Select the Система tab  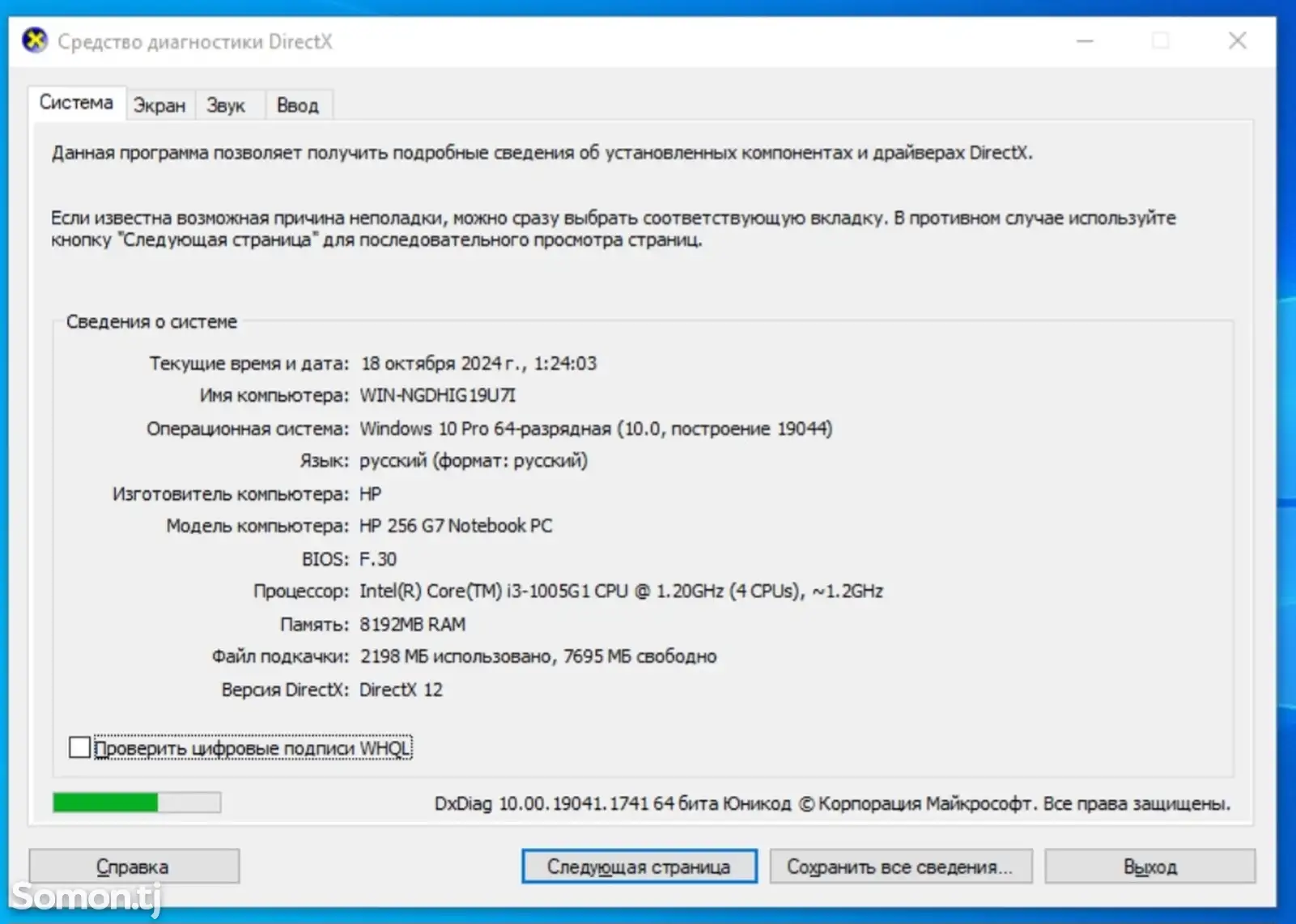(77, 103)
